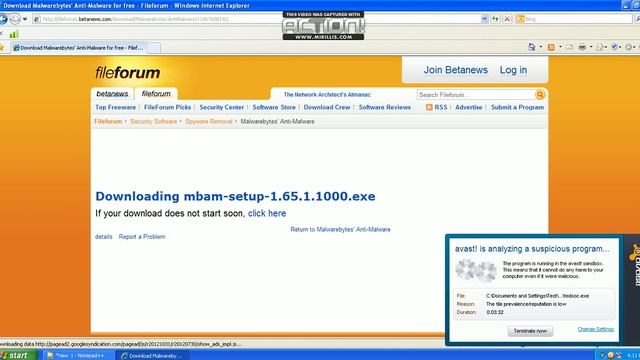Click the Refresh page button
The height and width of the screenshot is (360, 640).
496,19
